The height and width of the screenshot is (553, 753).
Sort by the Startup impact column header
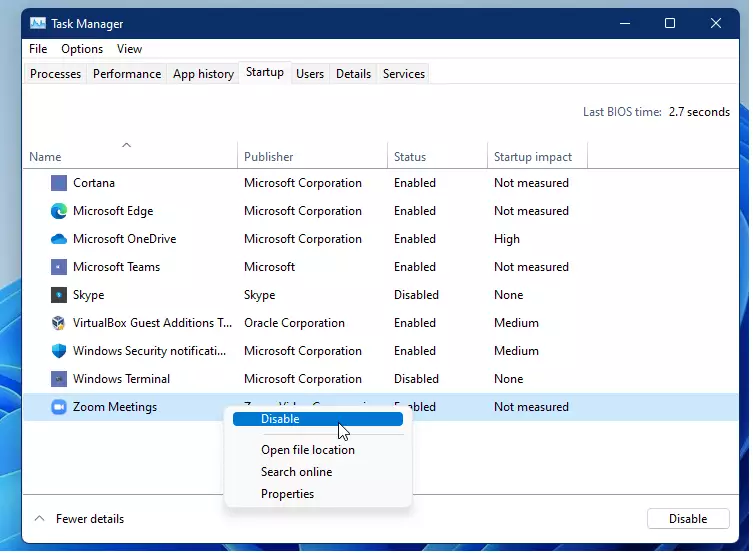533,157
